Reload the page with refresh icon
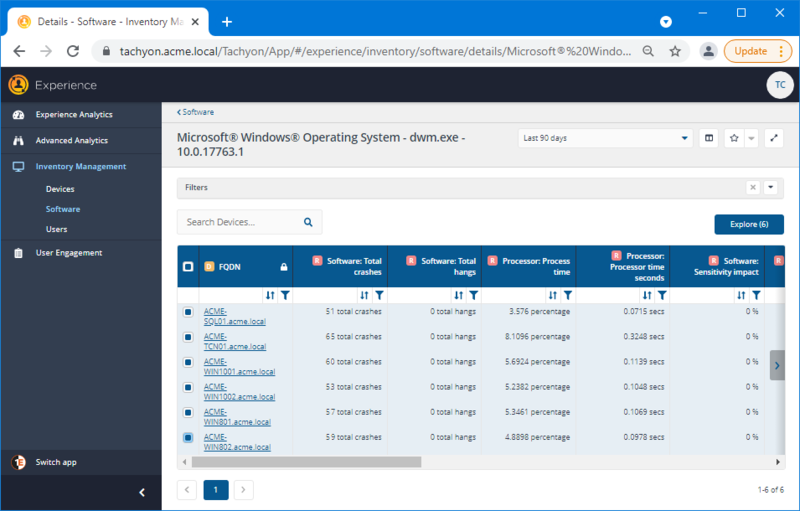The image size is (800, 511). pyautogui.click(x=73, y=51)
